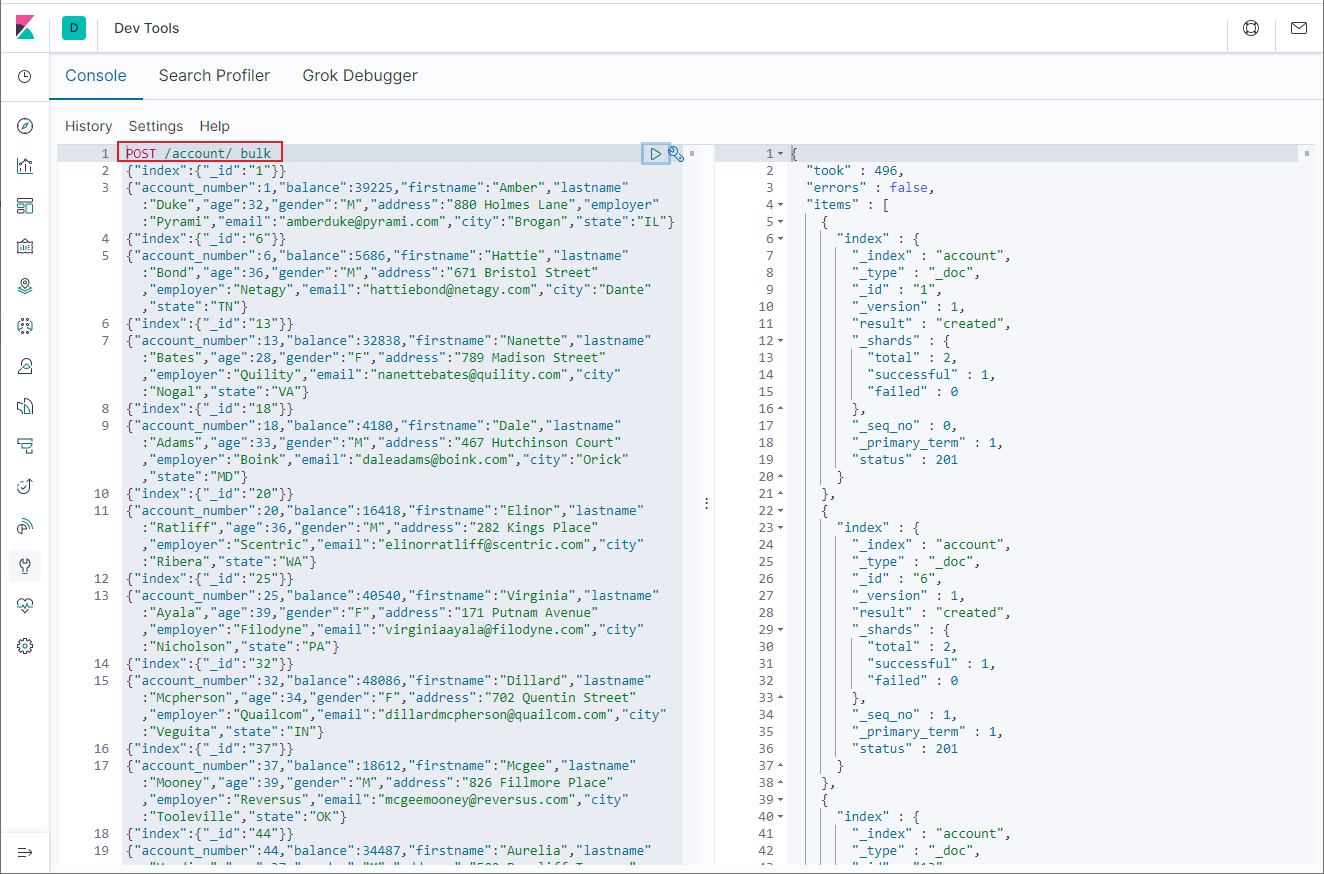The image size is (1324, 874).
Task: Collapse the "items" array fold arrow
Action: (780, 204)
